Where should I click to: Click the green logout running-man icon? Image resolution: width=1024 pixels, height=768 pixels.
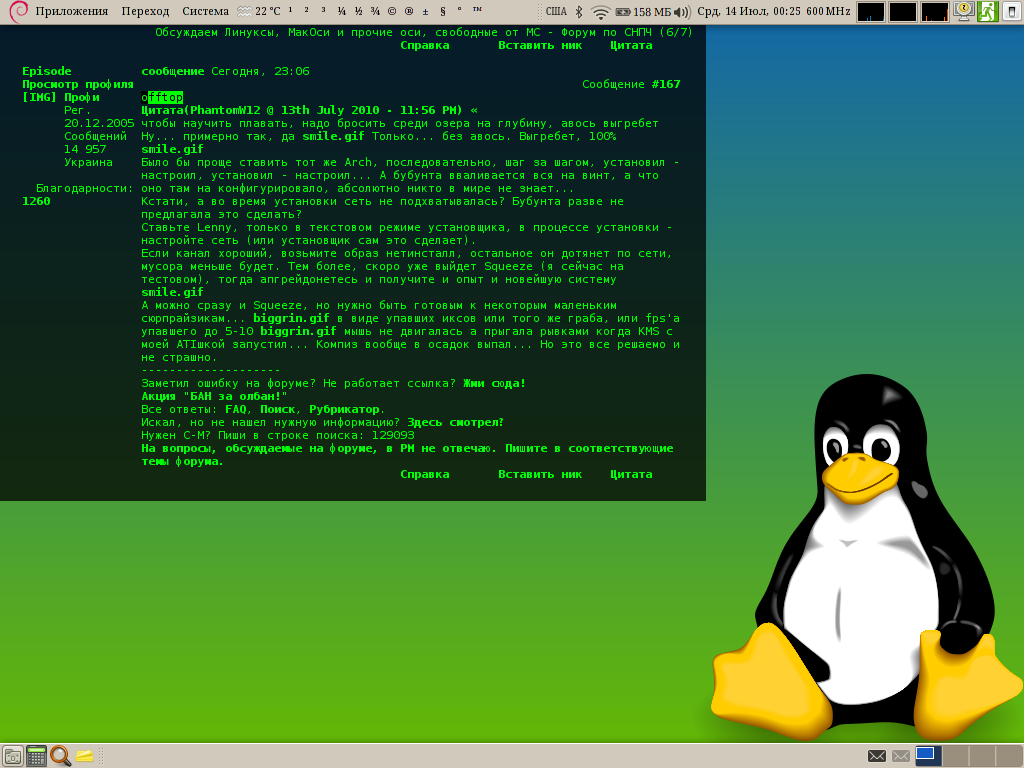pos(987,11)
